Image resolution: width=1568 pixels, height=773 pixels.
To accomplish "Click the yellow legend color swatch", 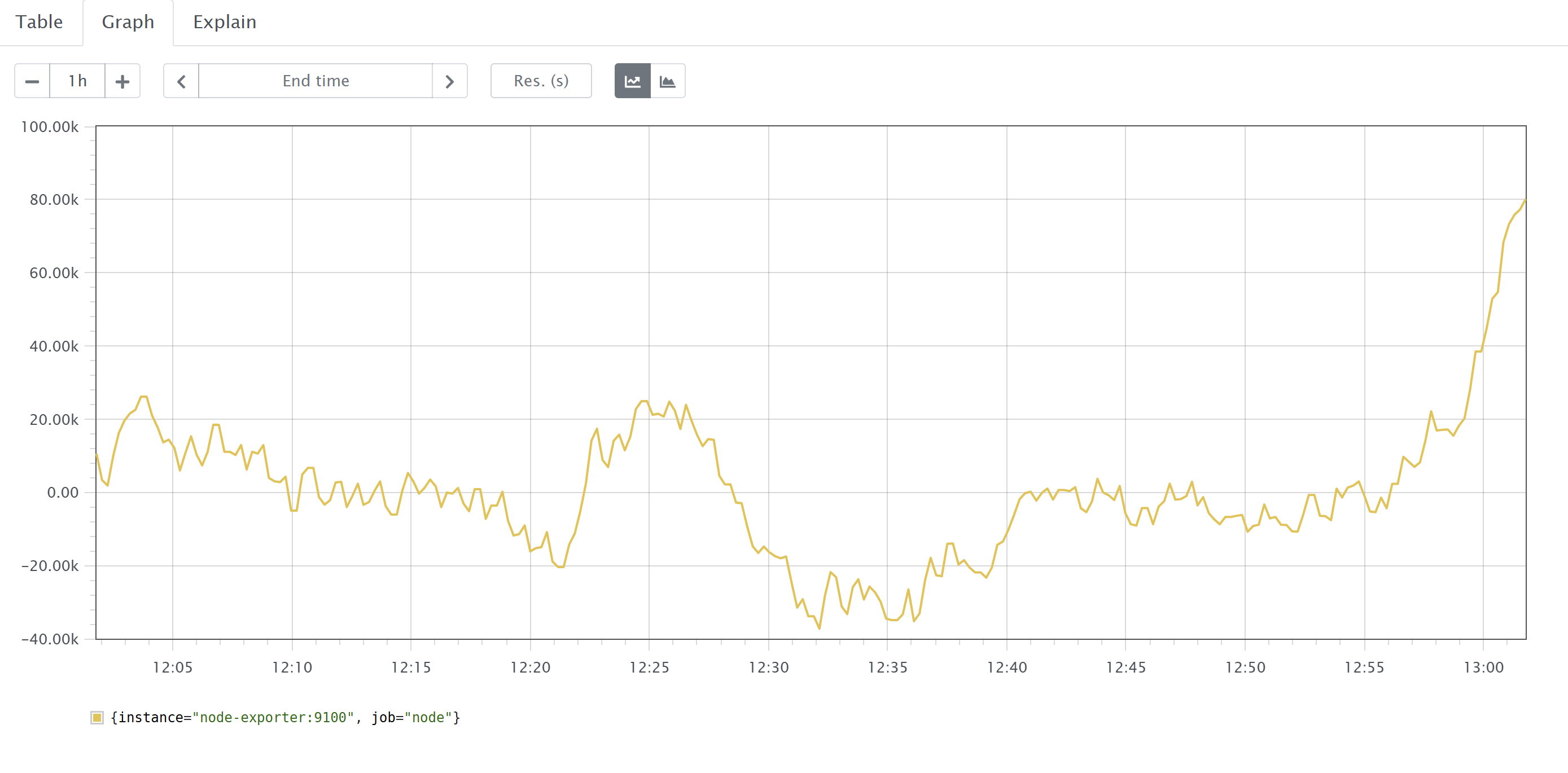I will (x=97, y=718).
